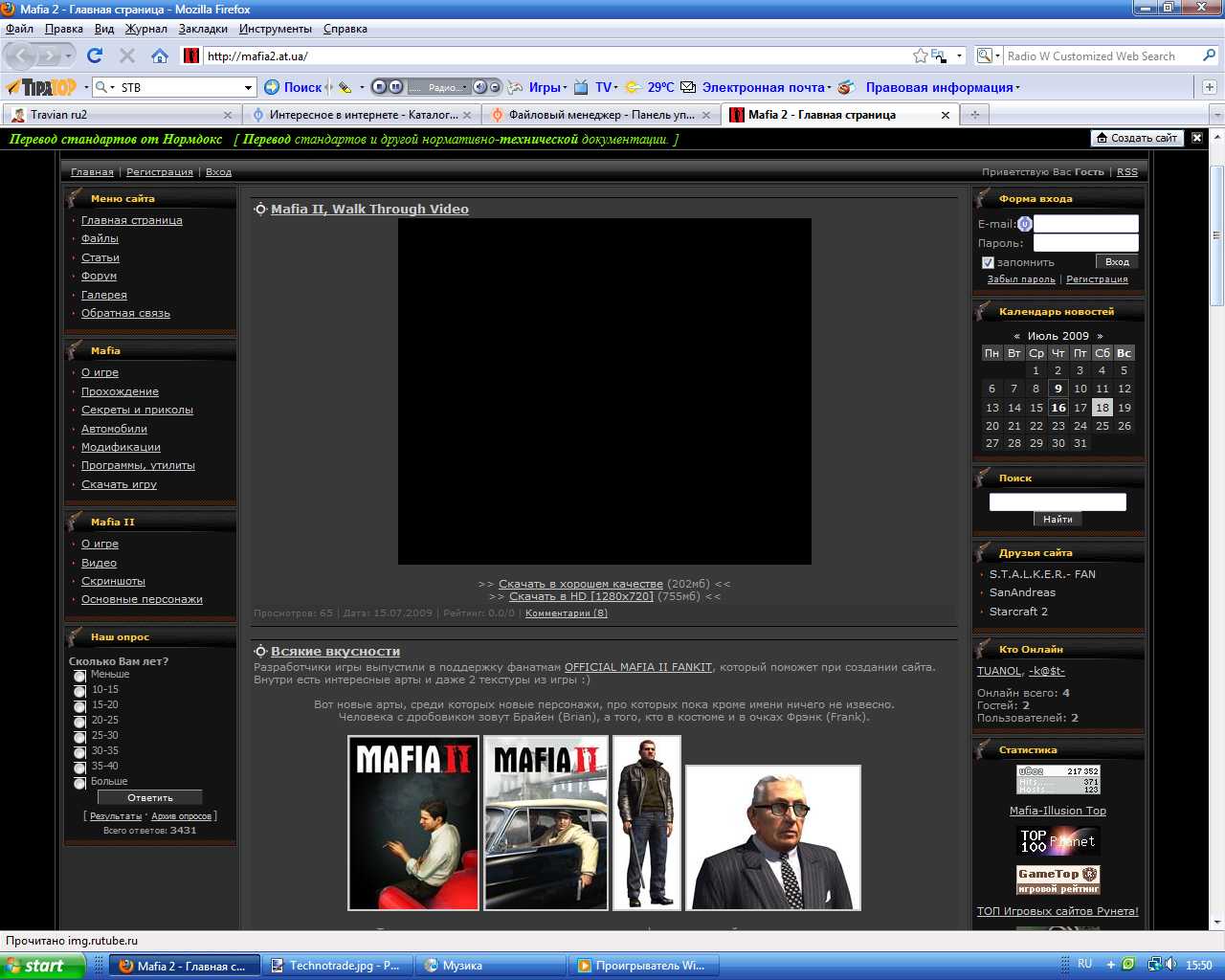Click the Home icon in the navigation bar

160,56
